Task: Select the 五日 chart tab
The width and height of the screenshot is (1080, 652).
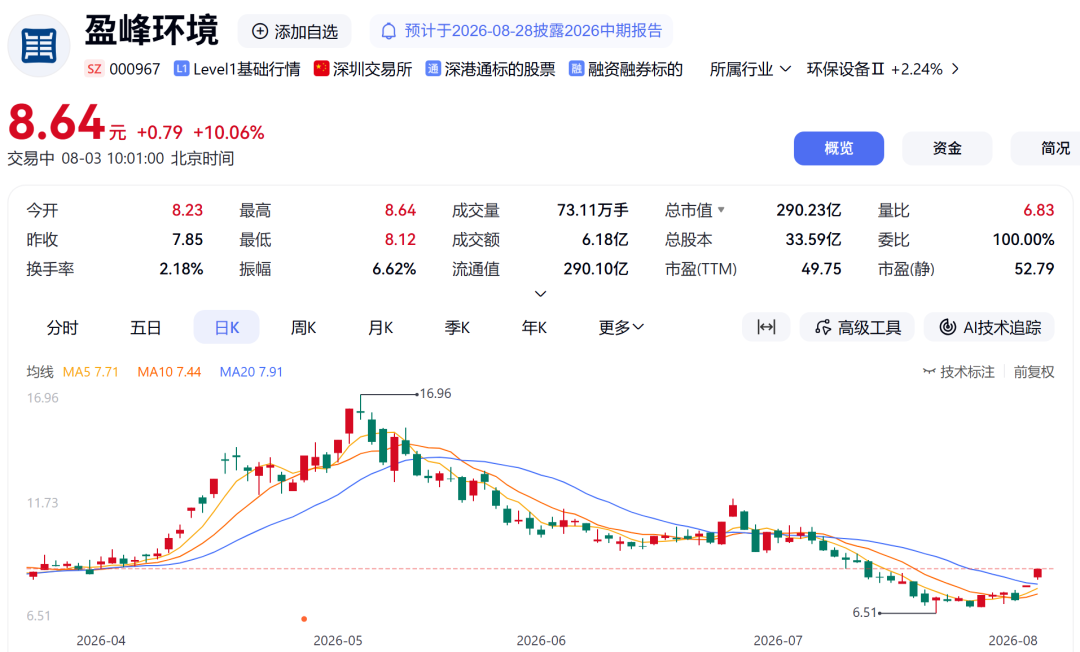Action: 145,327
